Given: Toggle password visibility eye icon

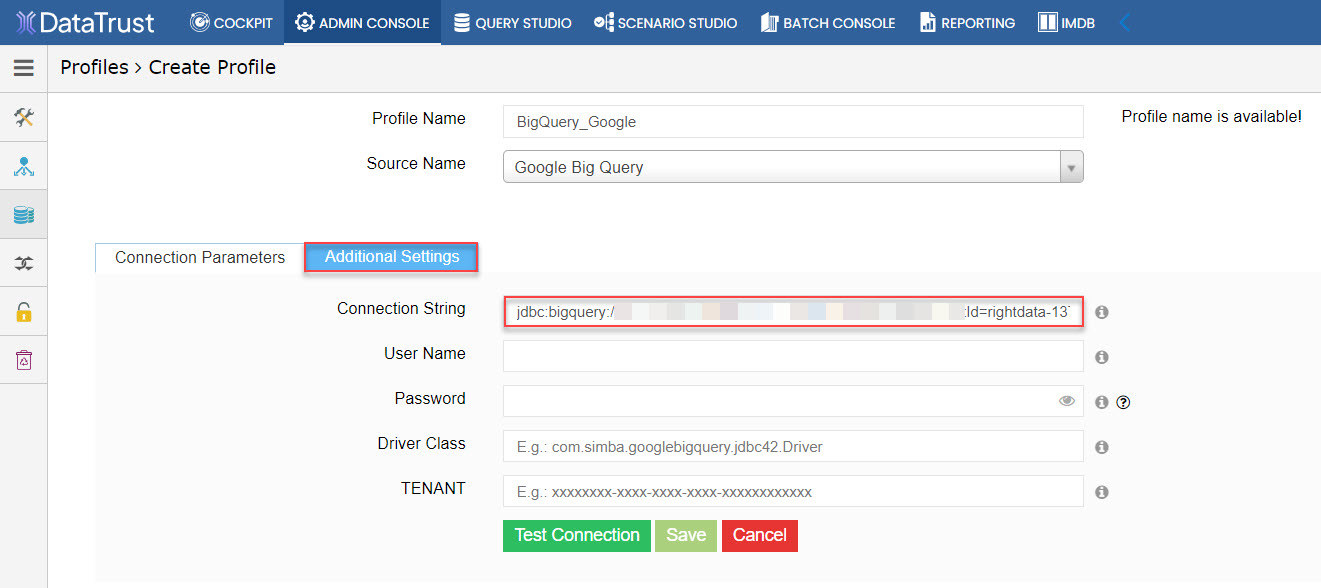Looking at the screenshot, I should point(1067,401).
